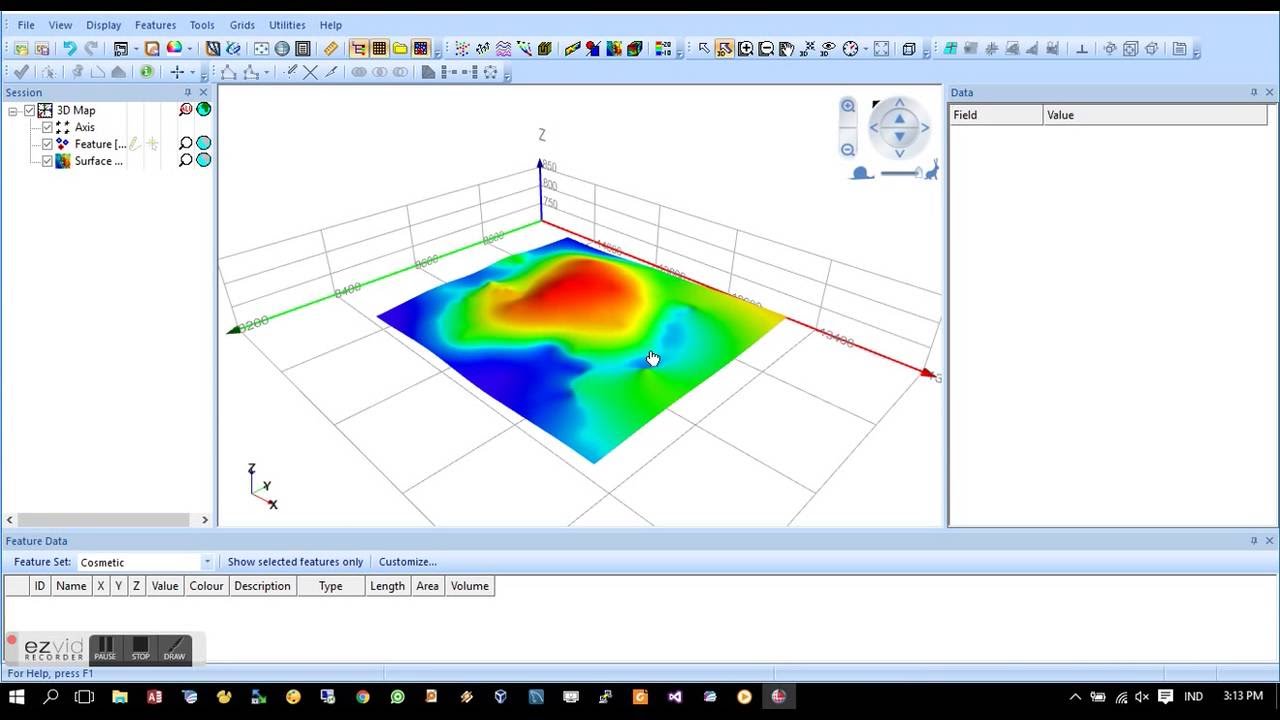1280x720 pixels.
Task: Click the ezvid STOP button
Action: click(x=140, y=649)
